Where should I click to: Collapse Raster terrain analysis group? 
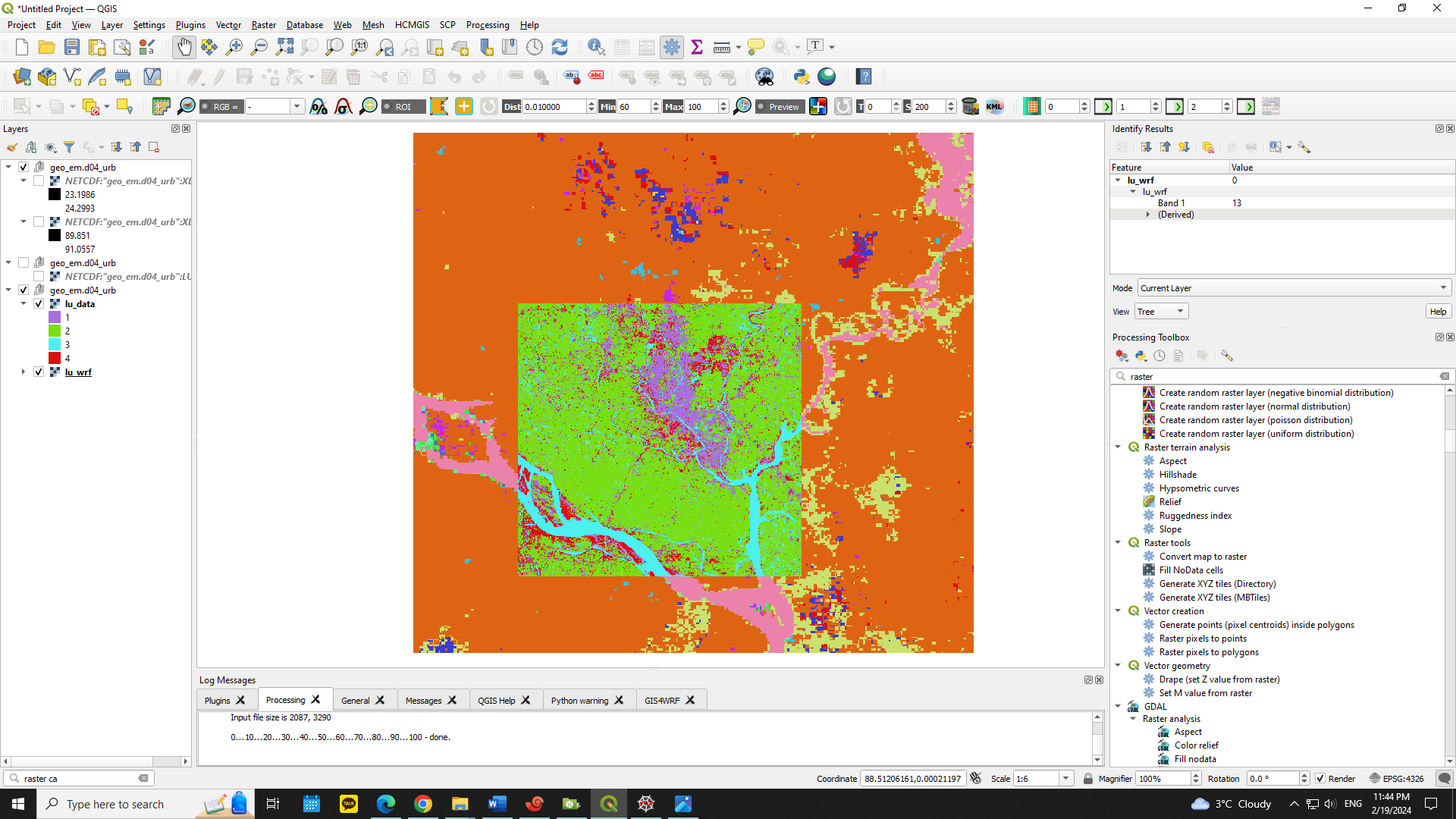click(x=1118, y=447)
